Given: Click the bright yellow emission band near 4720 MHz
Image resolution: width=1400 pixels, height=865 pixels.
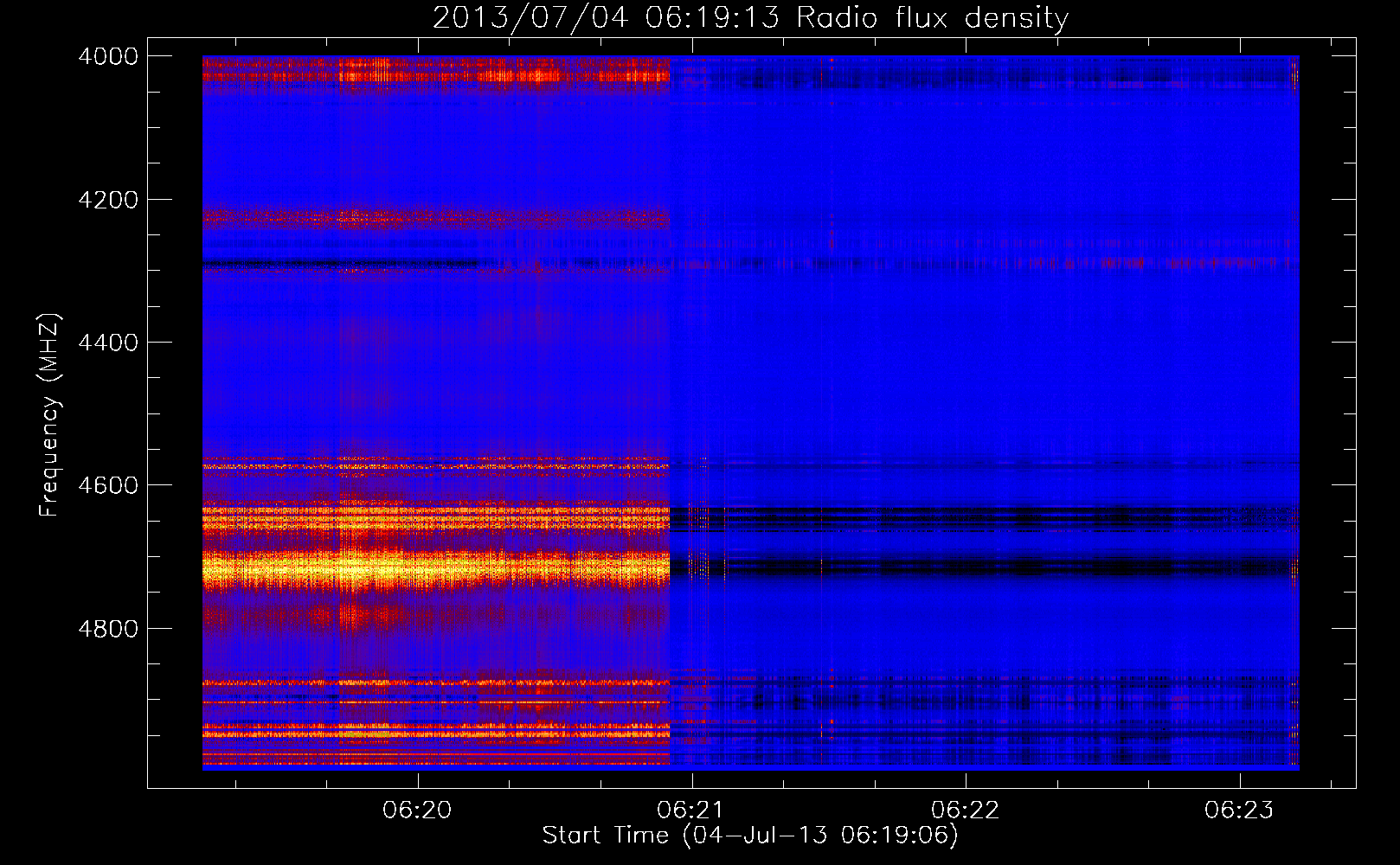Looking at the screenshot, I should pyautogui.click(x=436, y=569).
